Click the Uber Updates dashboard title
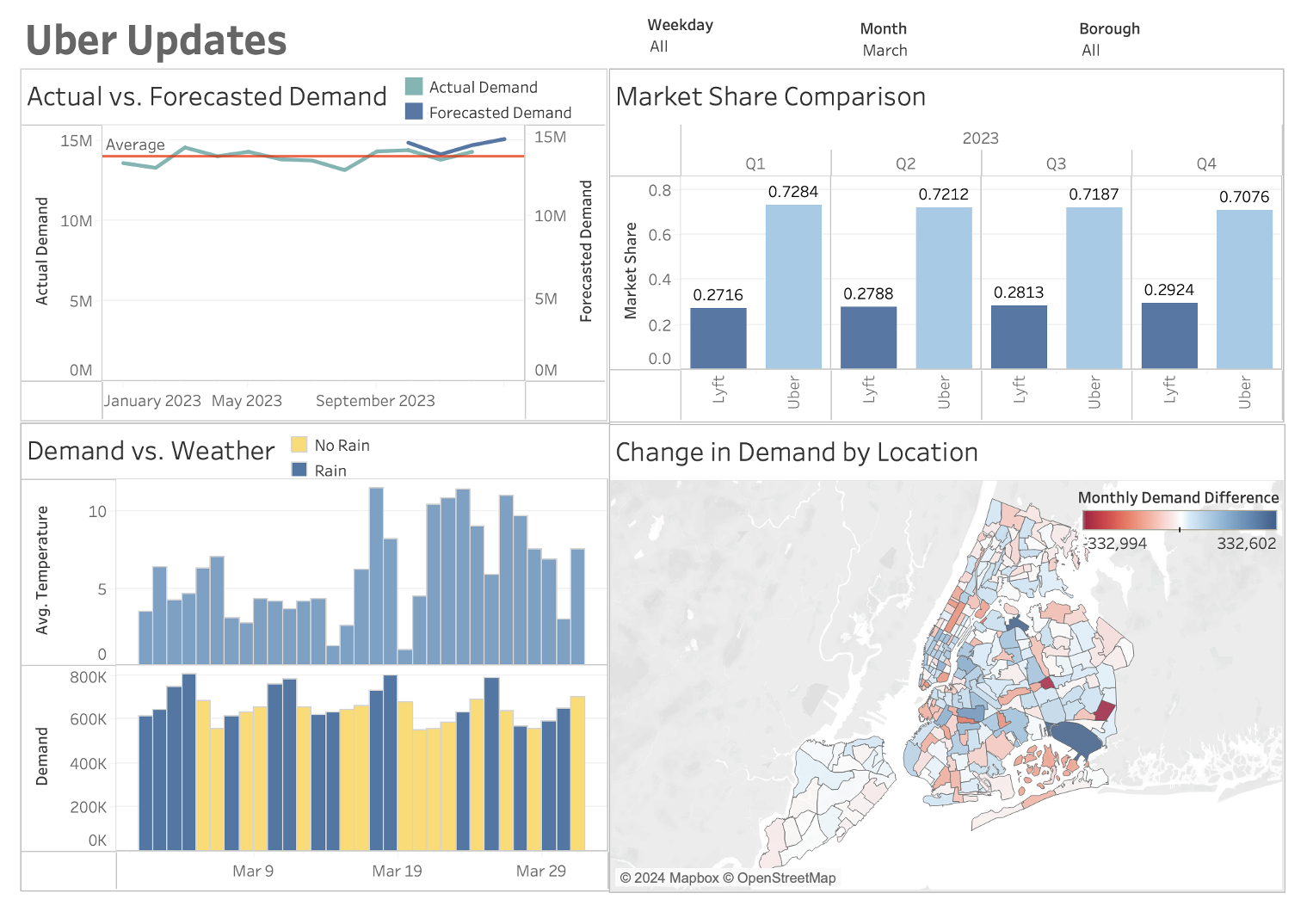 pyautogui.click(x=157, y=40)
